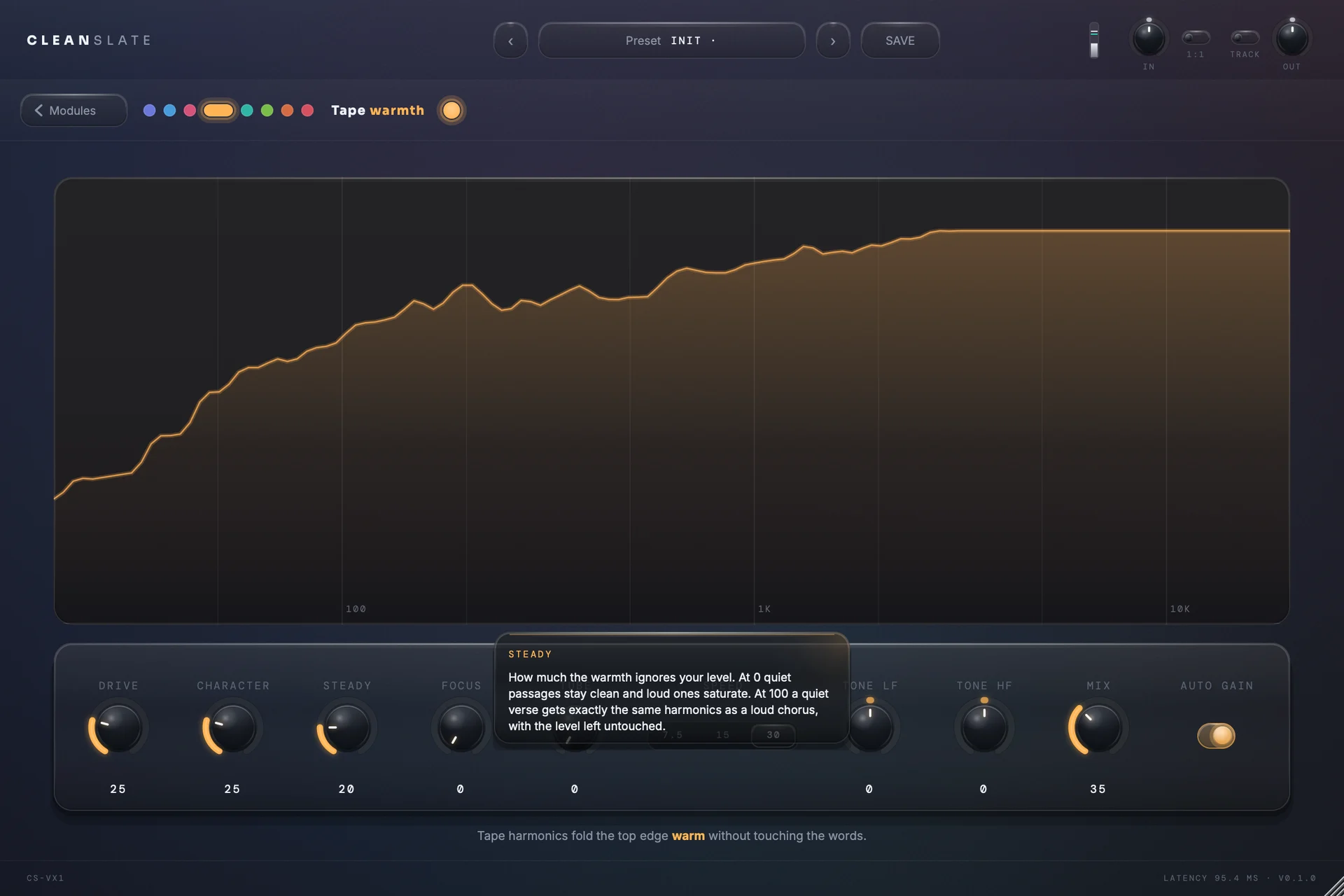This screenshot has height=896, width=1344.
Task: Select the purple module dot
Action: pyautogui.click(x=149, y=111)
